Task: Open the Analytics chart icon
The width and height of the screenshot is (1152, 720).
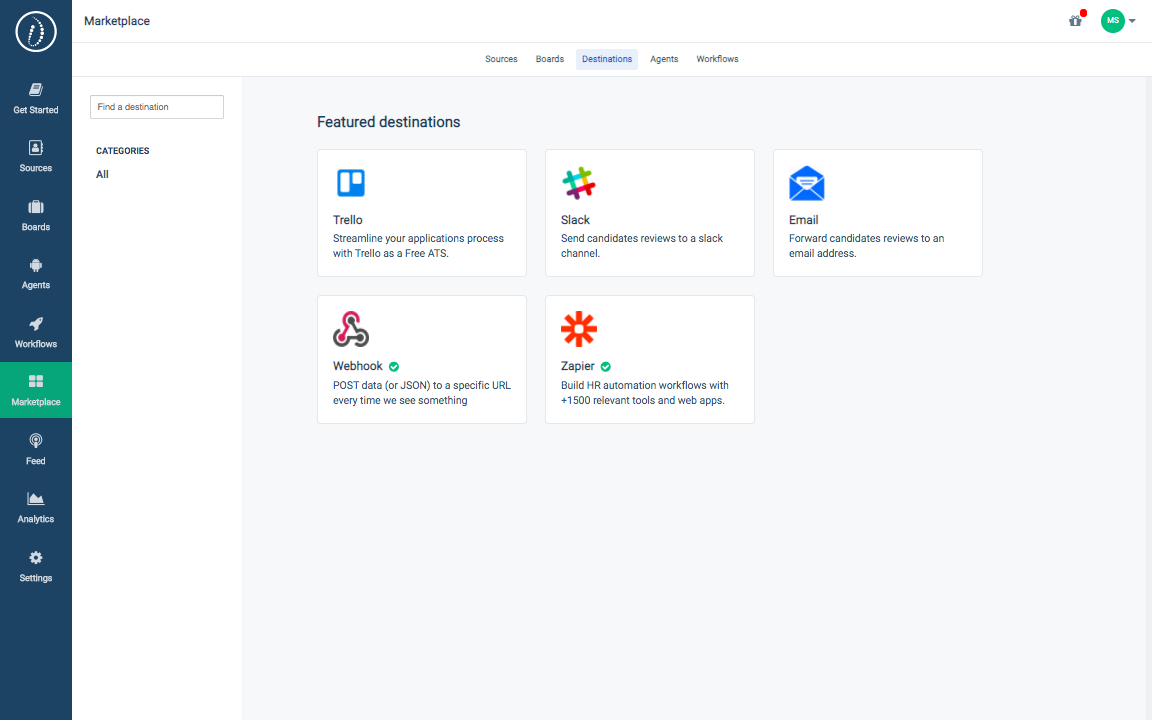Action: click(35, 499)
